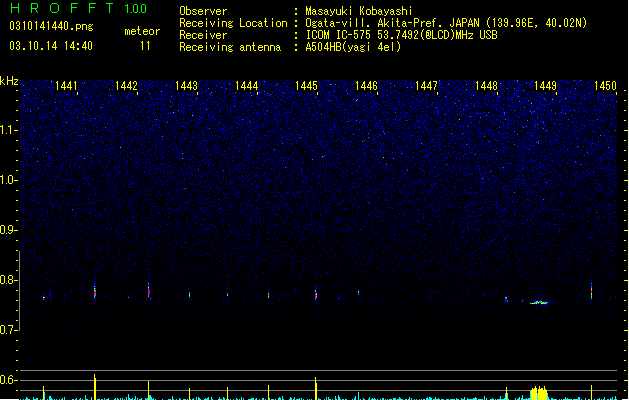The width and height of the screenshot is (629, 400).
Task: Click the wide yellow power burst near 1449
Action: 539,393
